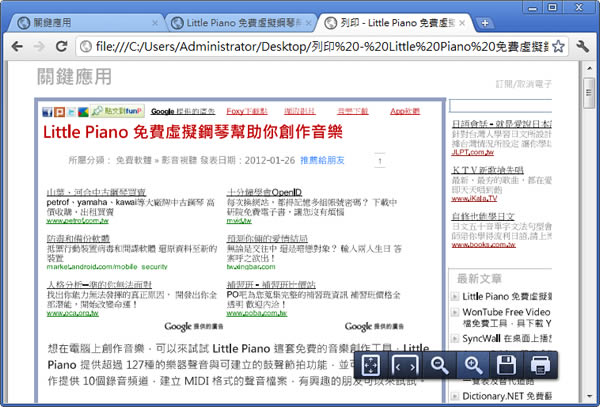Open the Chrome wrench settings menu
This screenshot has width=600, height=407.
click(582, 47)
